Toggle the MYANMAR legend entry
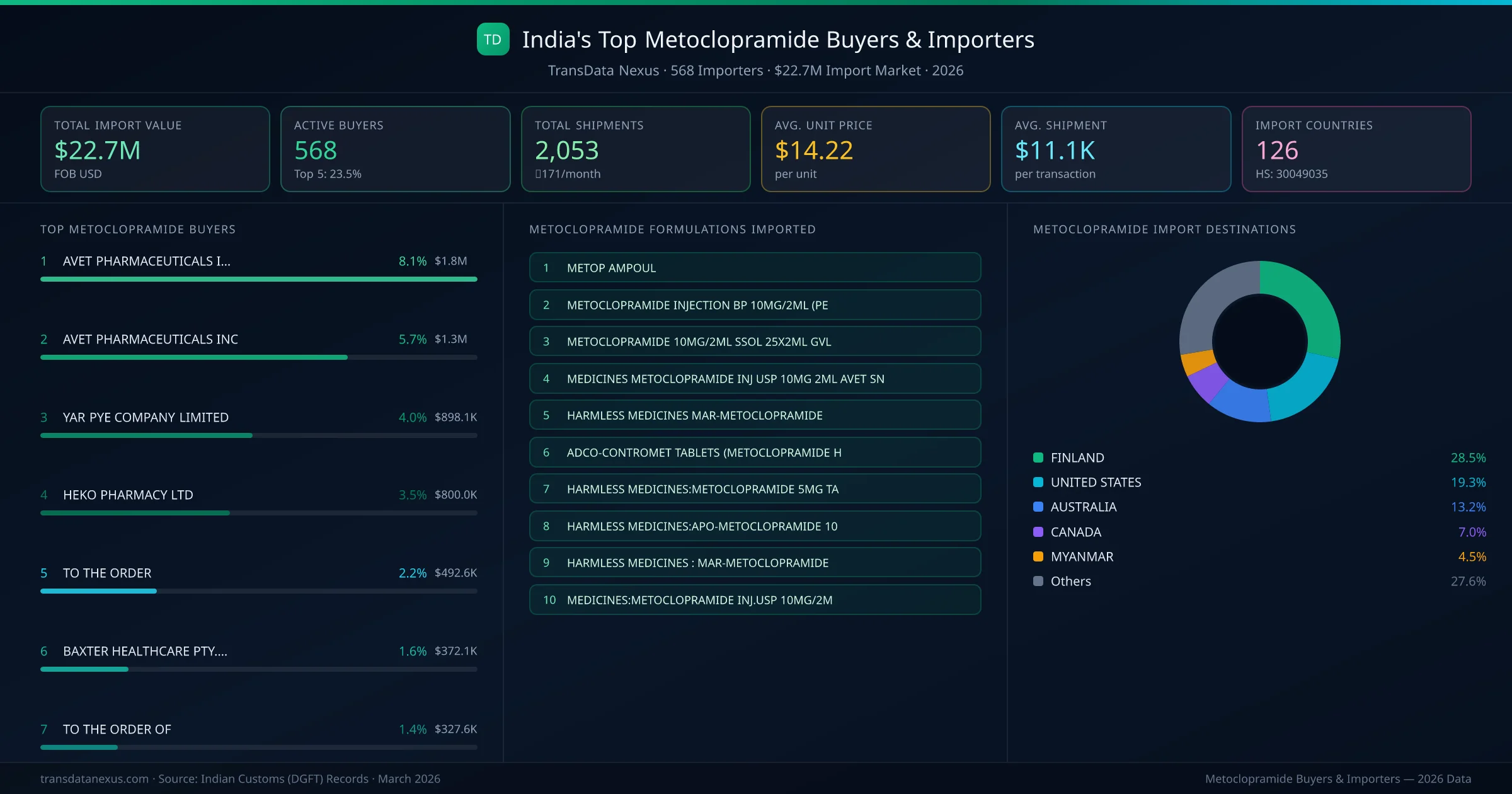Viewport: 1512px width, 794px height. click(1082, 556)
